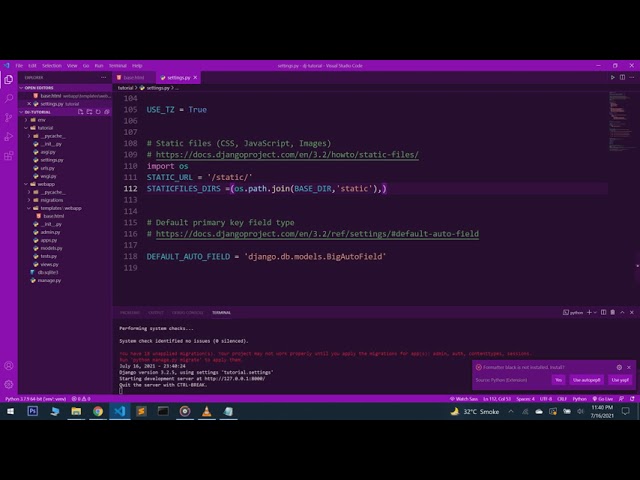Split the terminal panel
Screen dimensions: 640x480
pyautogui.click(x=604, y=312)
